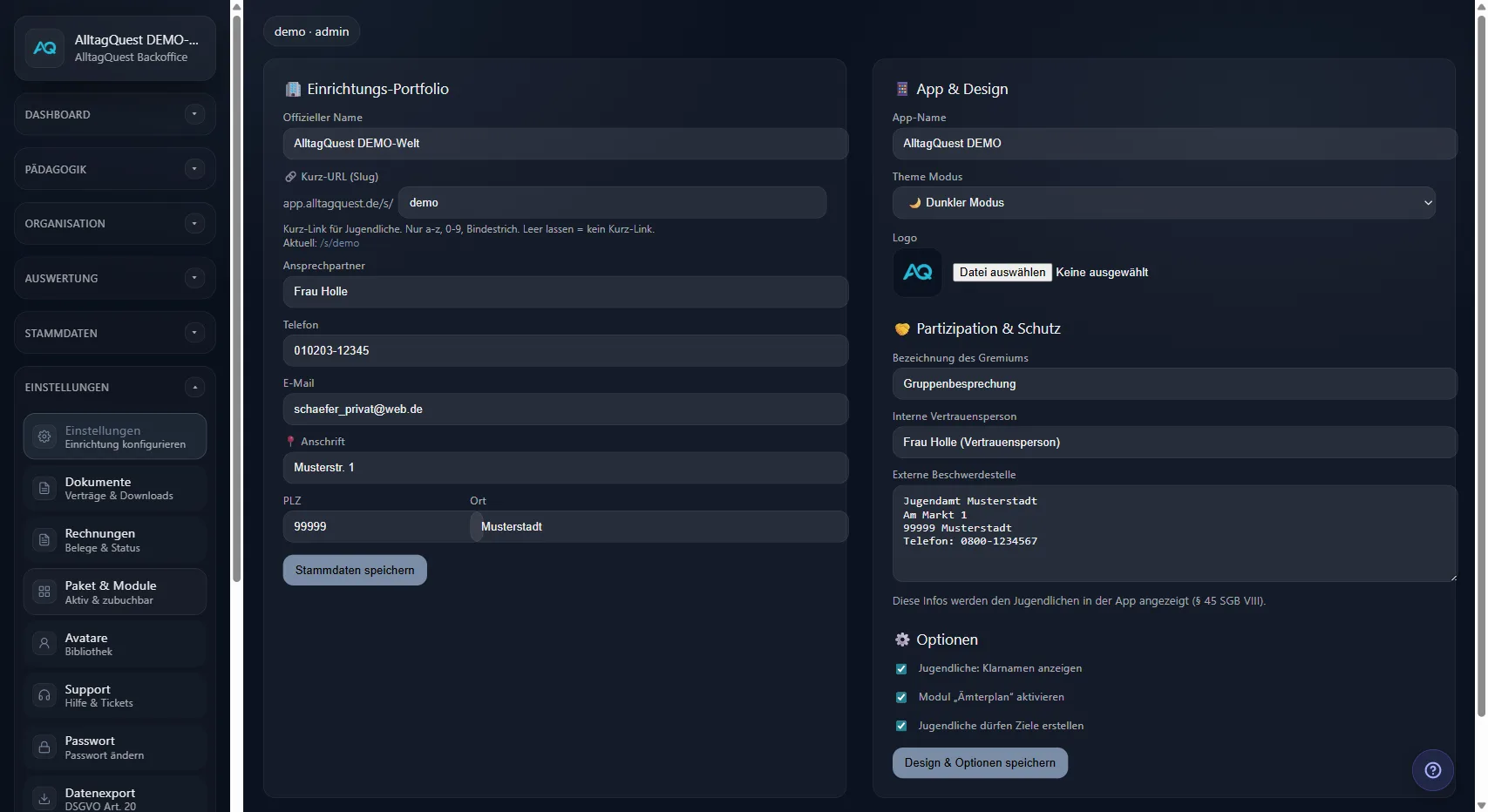Click Design & Optionen speichern
The height and width of the screenshot is (812, 1488).
pos(979,763)
